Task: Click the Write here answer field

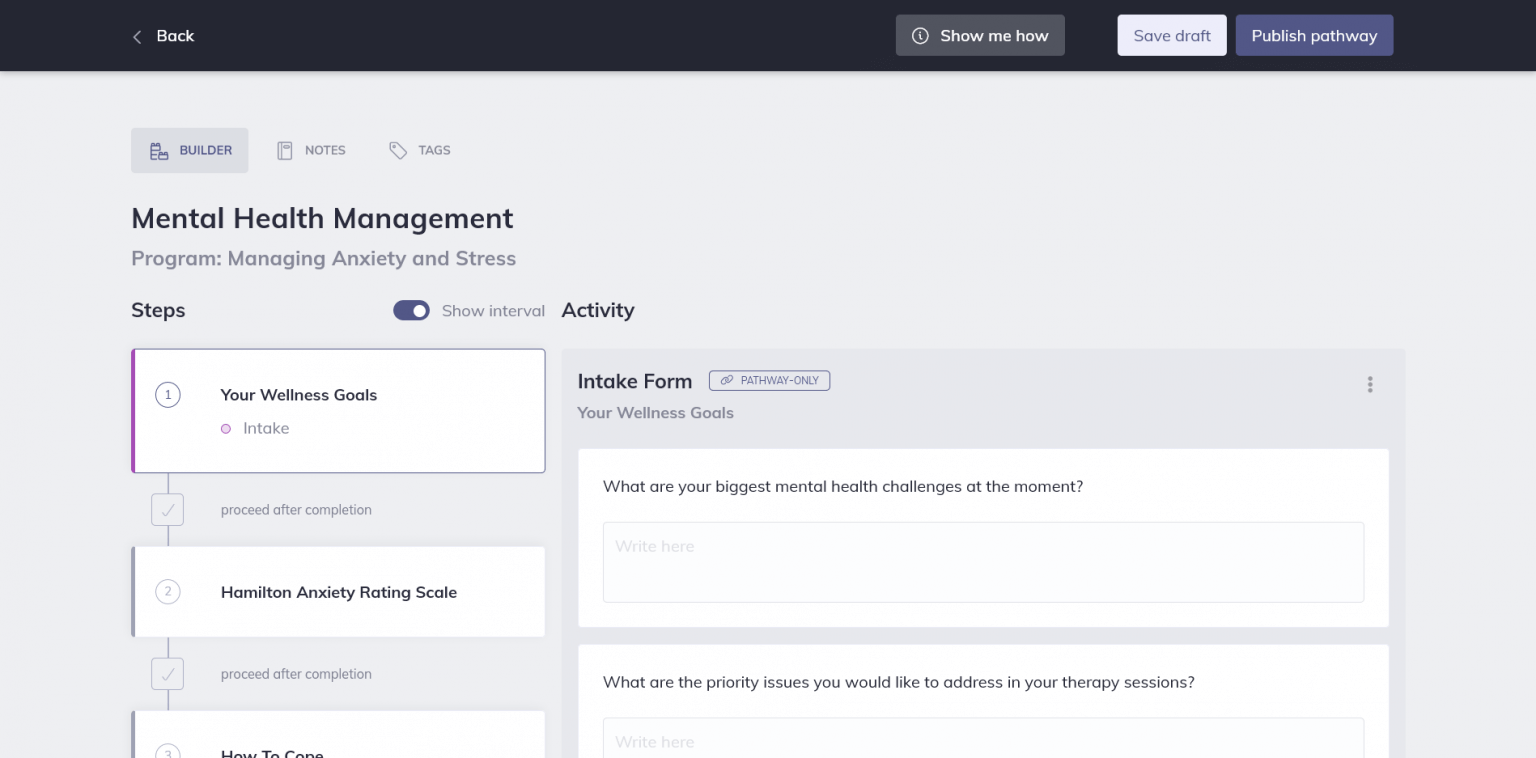Action: 983,561
